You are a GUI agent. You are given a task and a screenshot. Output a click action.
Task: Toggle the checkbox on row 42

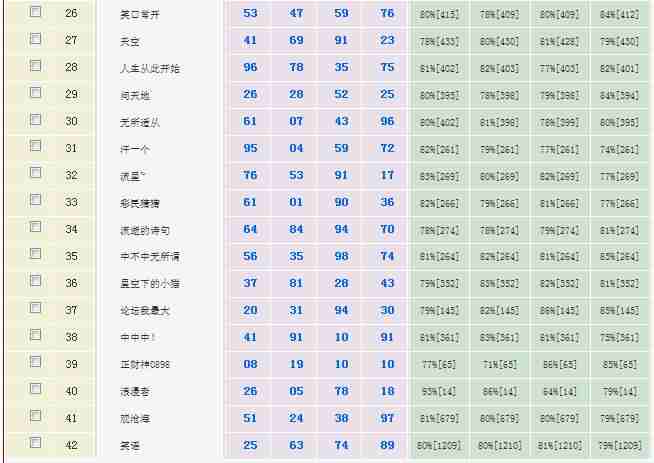click(x=36, y=443)
